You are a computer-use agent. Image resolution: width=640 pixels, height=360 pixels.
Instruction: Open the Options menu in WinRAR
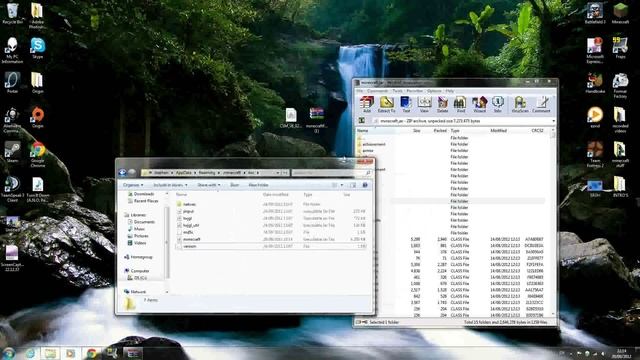pyautogui.click(x=434, y=91)
